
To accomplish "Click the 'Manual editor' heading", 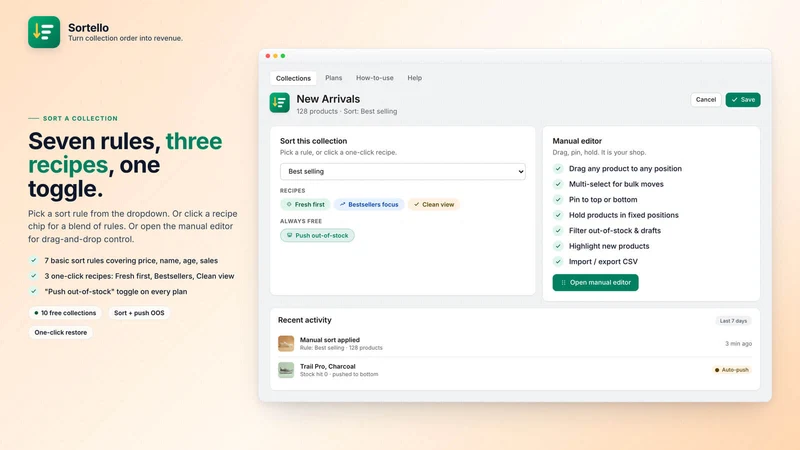I will point(577,141).
